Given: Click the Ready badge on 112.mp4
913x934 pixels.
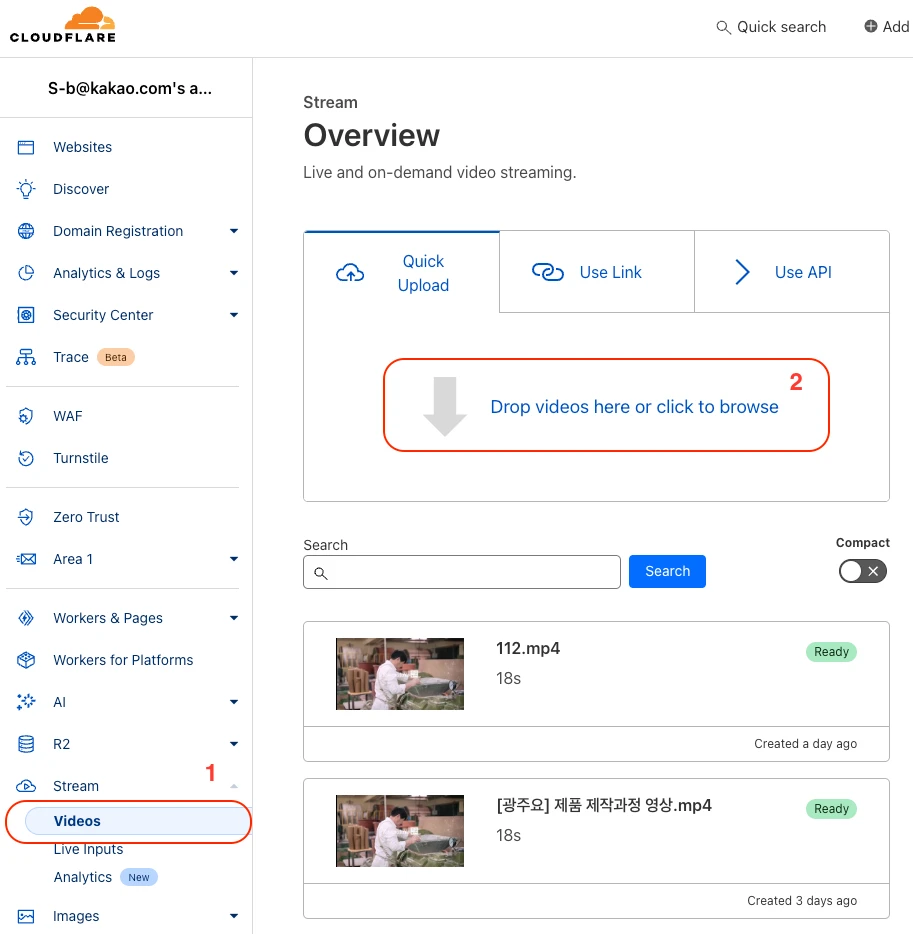Looking at the screenshot, I should point(831,652).
